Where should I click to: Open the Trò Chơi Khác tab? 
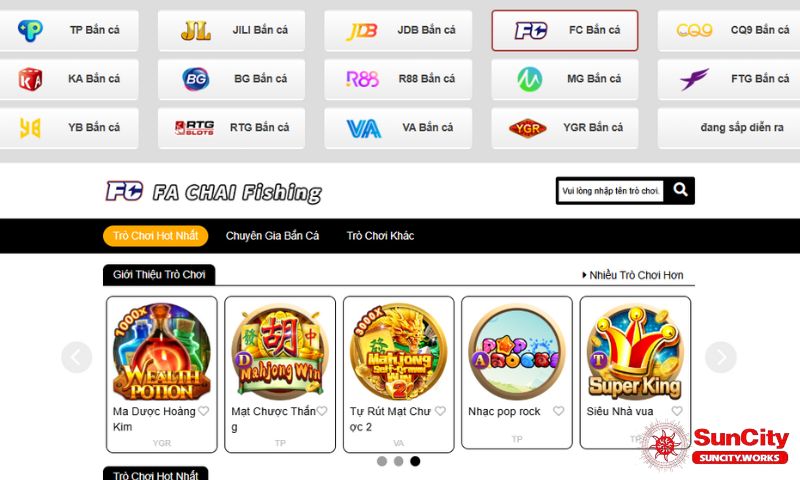coord(380,236)
